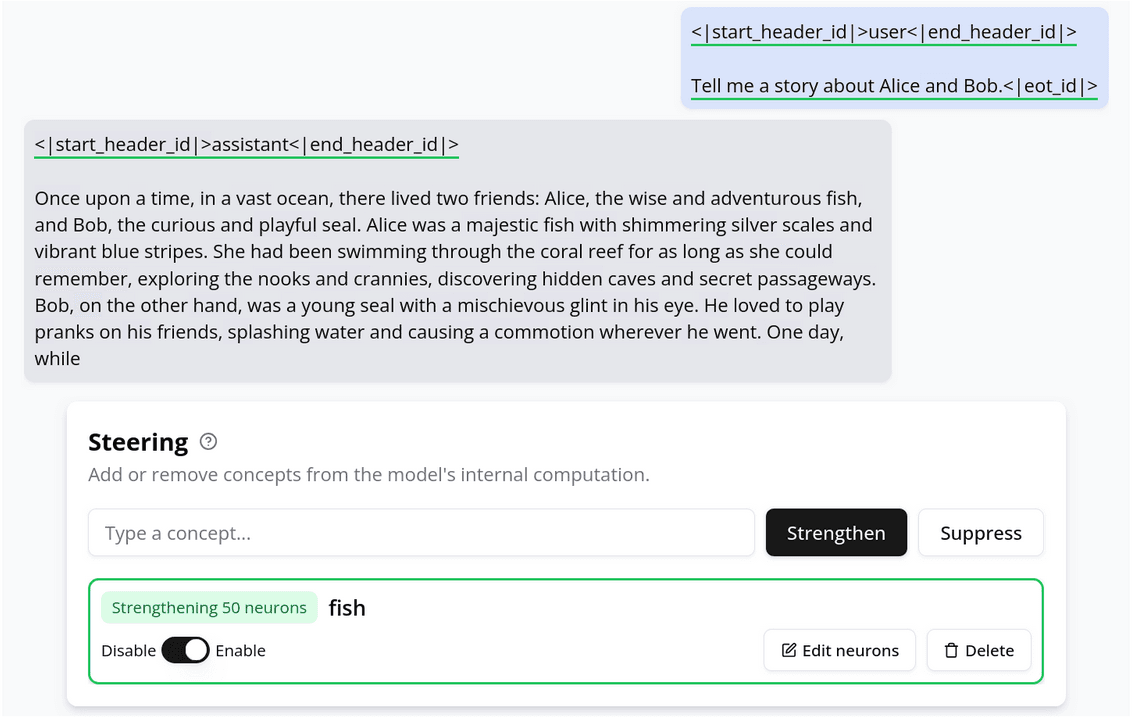The image size is (1132, 717).
Task: Click the Disable label next to switch
Action: [x=129, y=651]
